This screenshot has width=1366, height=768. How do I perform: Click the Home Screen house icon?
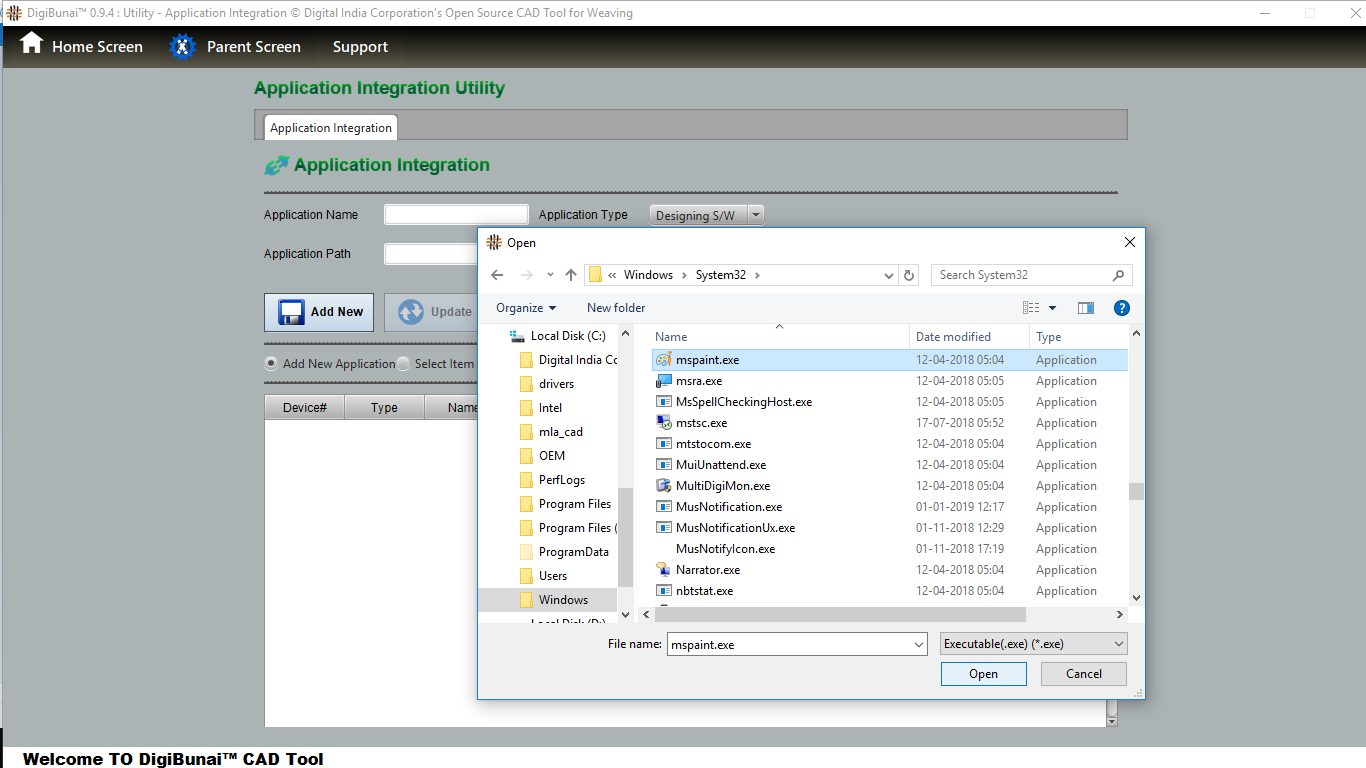[32, 44]
